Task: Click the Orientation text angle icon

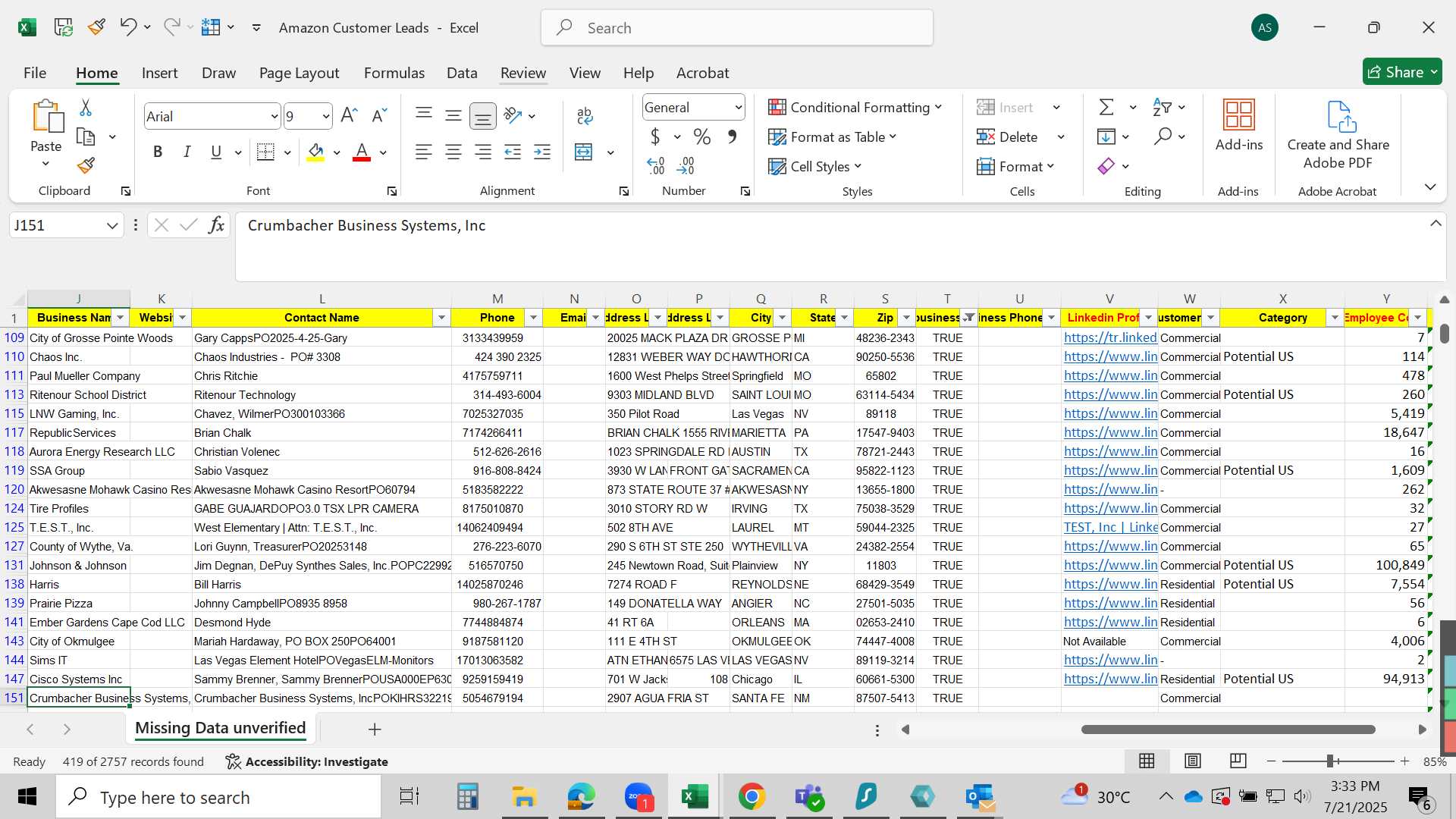Action: click(x=513, y=115)
